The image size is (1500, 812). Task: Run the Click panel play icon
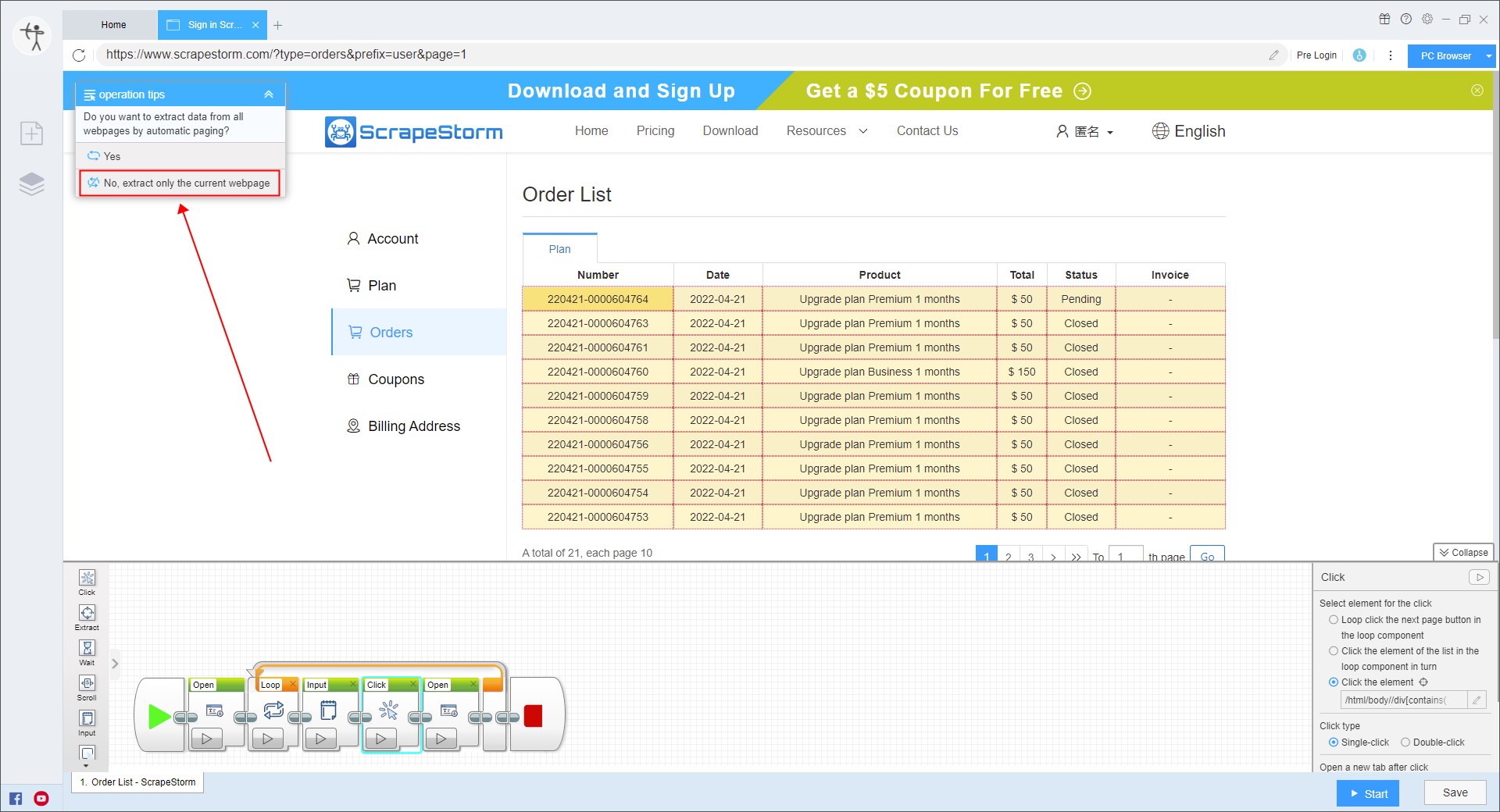click(1479, 577)
